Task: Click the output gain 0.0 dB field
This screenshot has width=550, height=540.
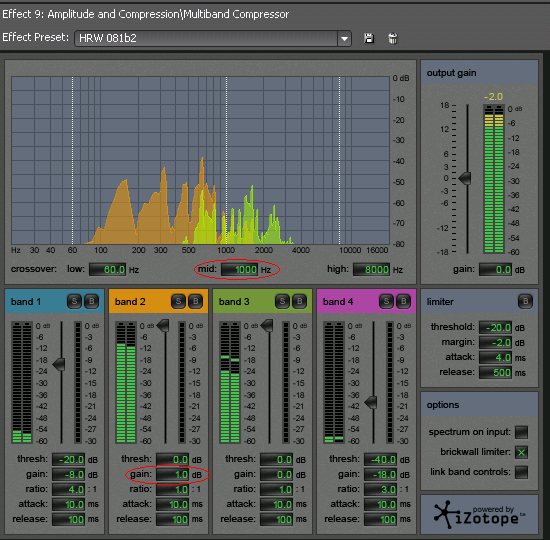Action: tap(495, 269)
